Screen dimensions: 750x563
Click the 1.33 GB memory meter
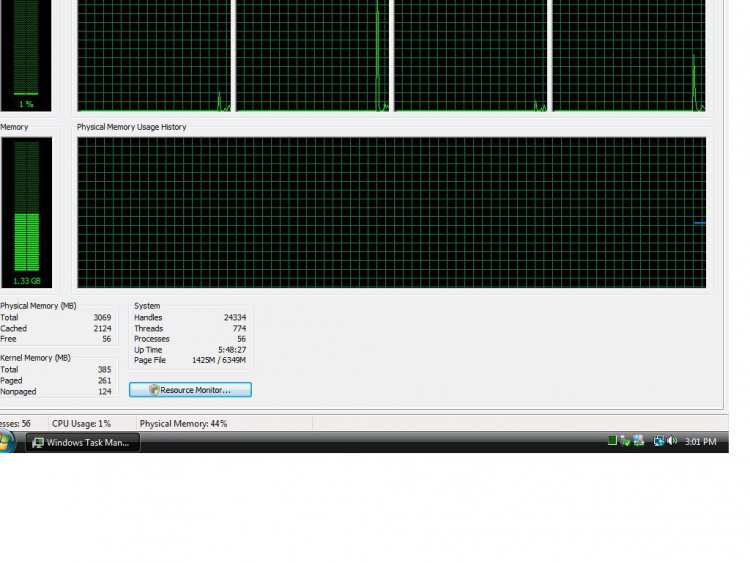(x=26, y=212)
